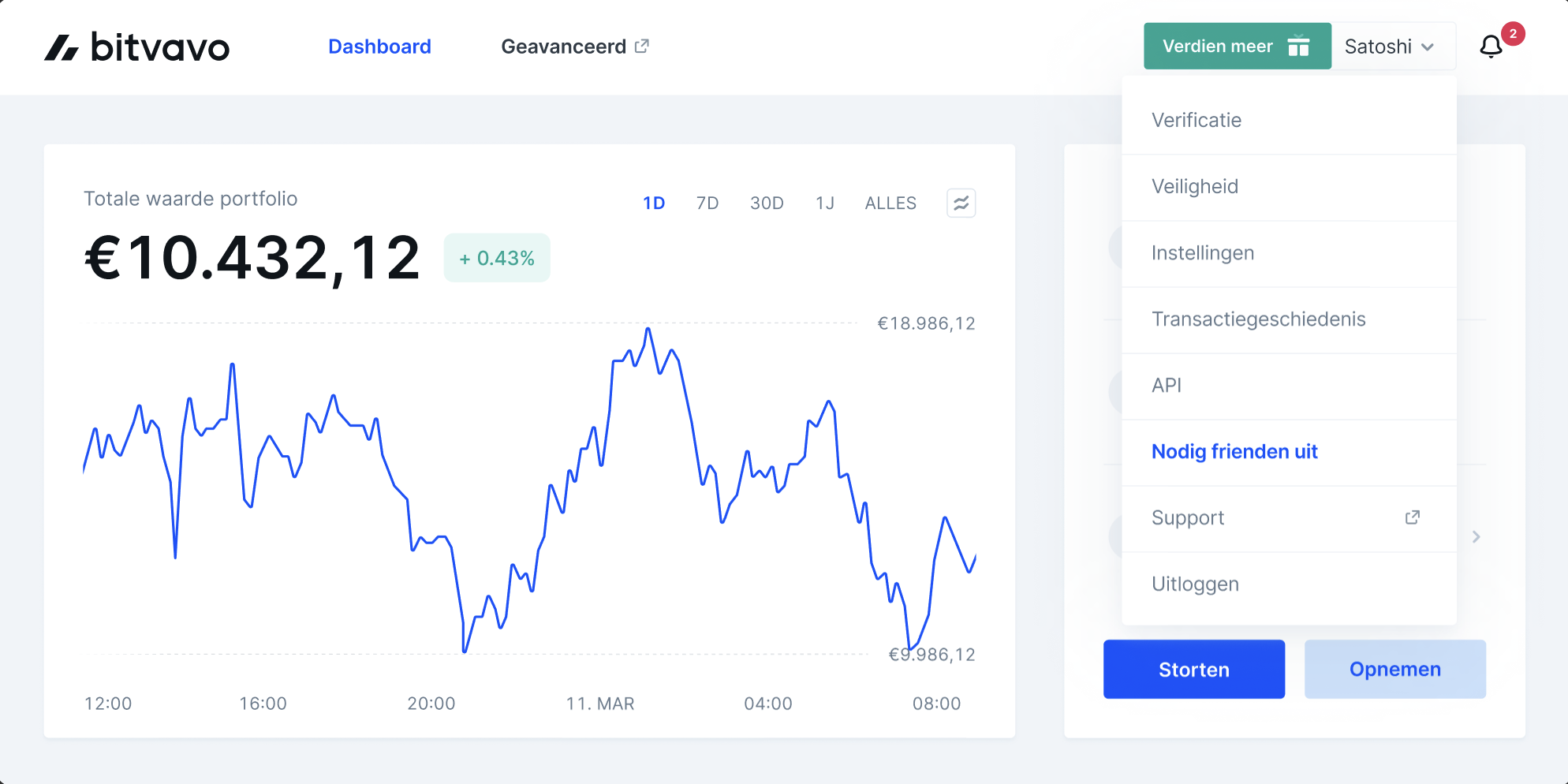
Task: Collapse the Satoshi account dropdown
Action: (1390, 47)
